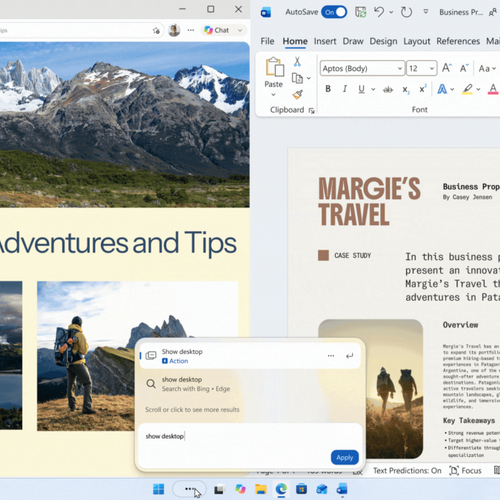Click the Focus mode icon in Word status bar
The height and width of the screenshot is (500, 500).
[454, 470]
